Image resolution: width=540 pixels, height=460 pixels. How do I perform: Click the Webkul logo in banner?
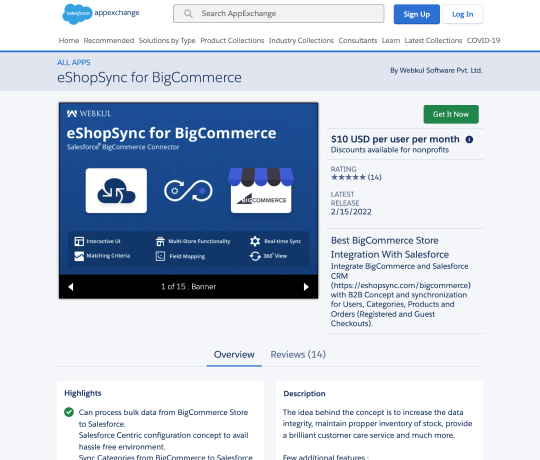pyautogui.click(x=89, y=114)
